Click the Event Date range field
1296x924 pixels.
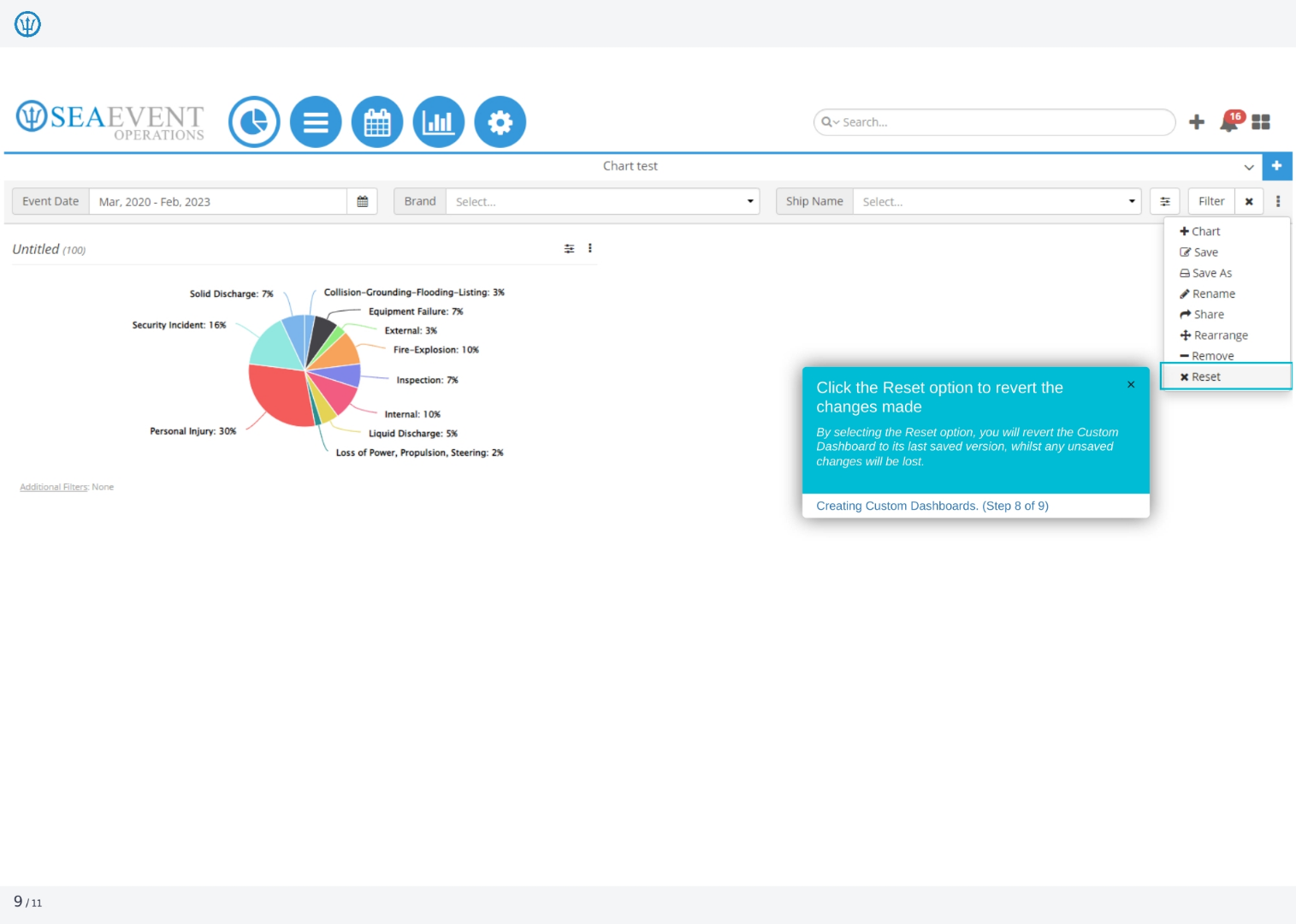click(218, 202)
